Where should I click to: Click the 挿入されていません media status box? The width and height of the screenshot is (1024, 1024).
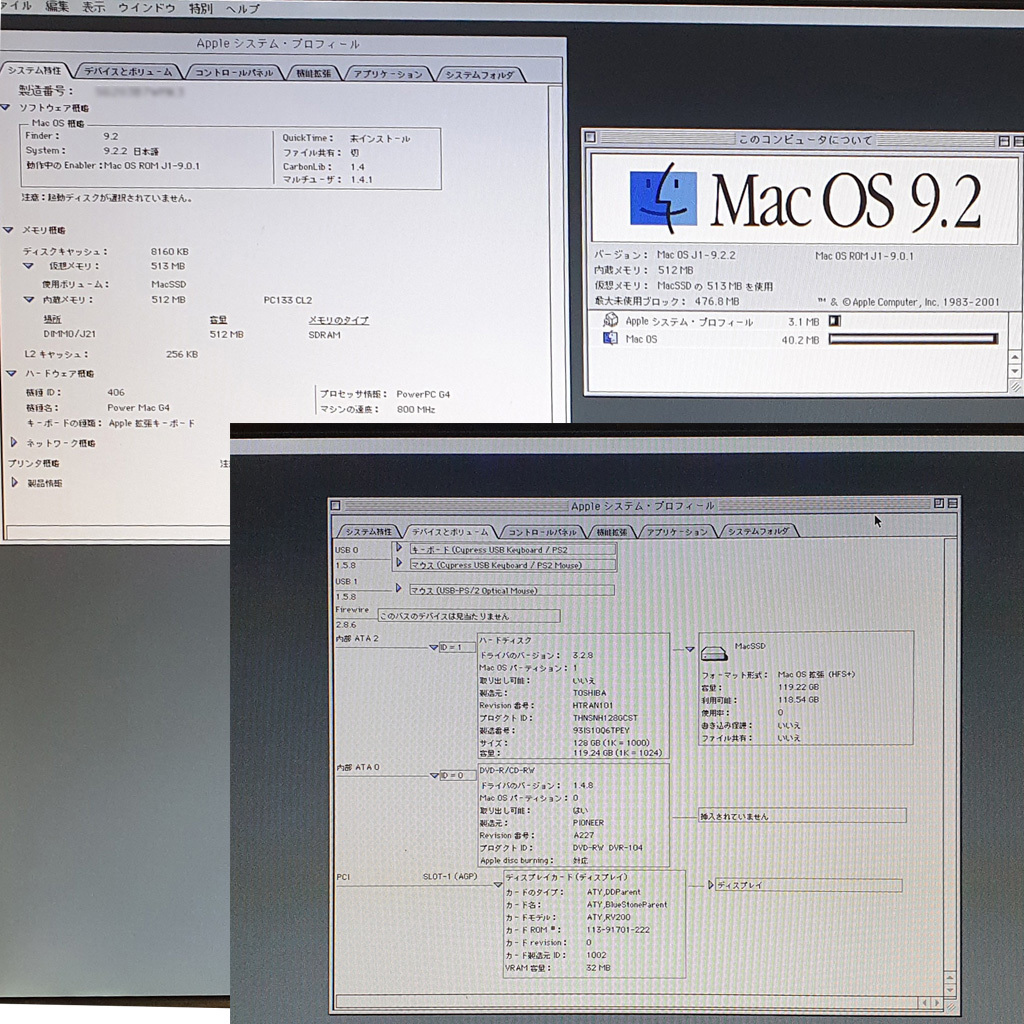coord(802,815)
